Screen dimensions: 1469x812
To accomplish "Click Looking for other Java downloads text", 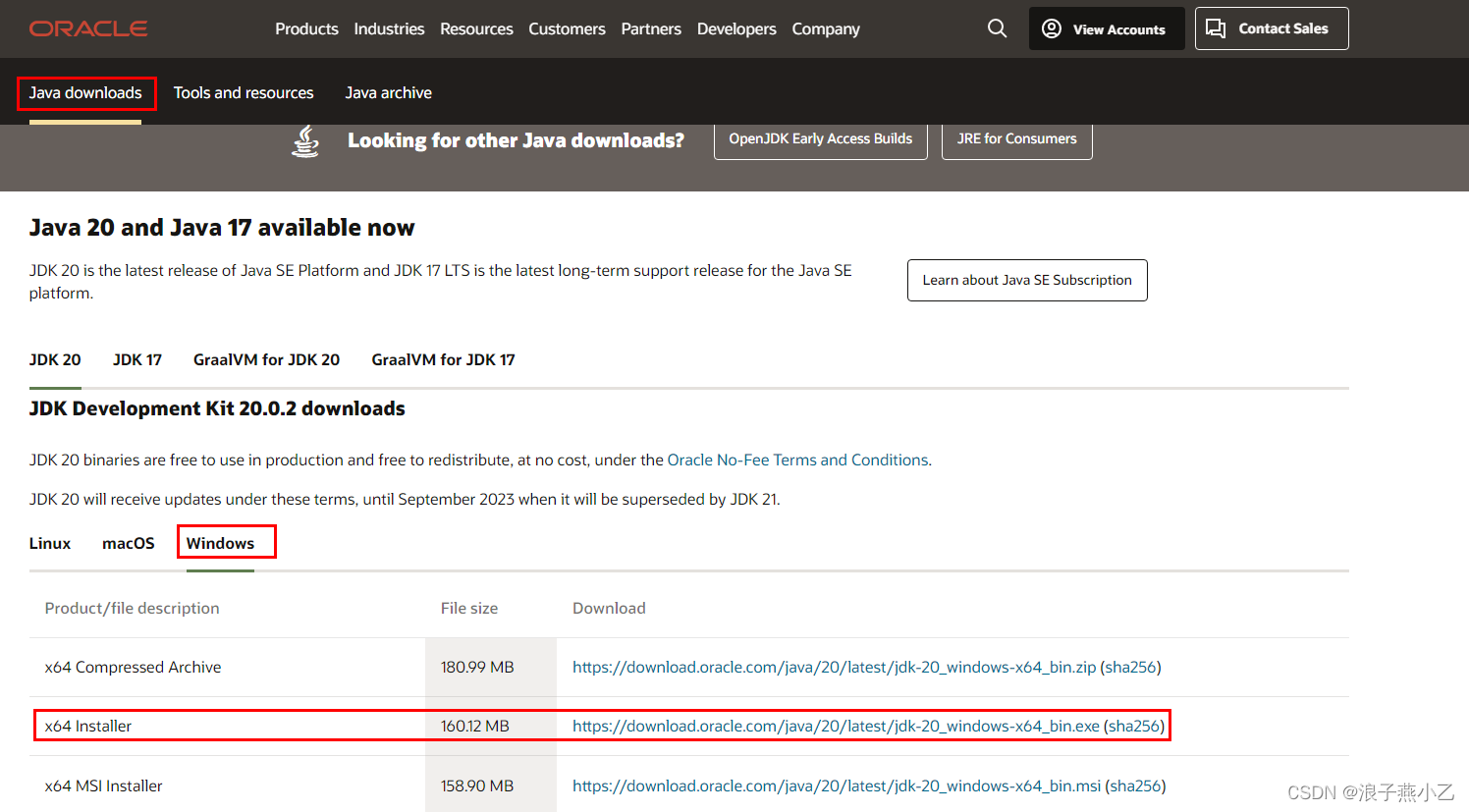I will 516,140.
